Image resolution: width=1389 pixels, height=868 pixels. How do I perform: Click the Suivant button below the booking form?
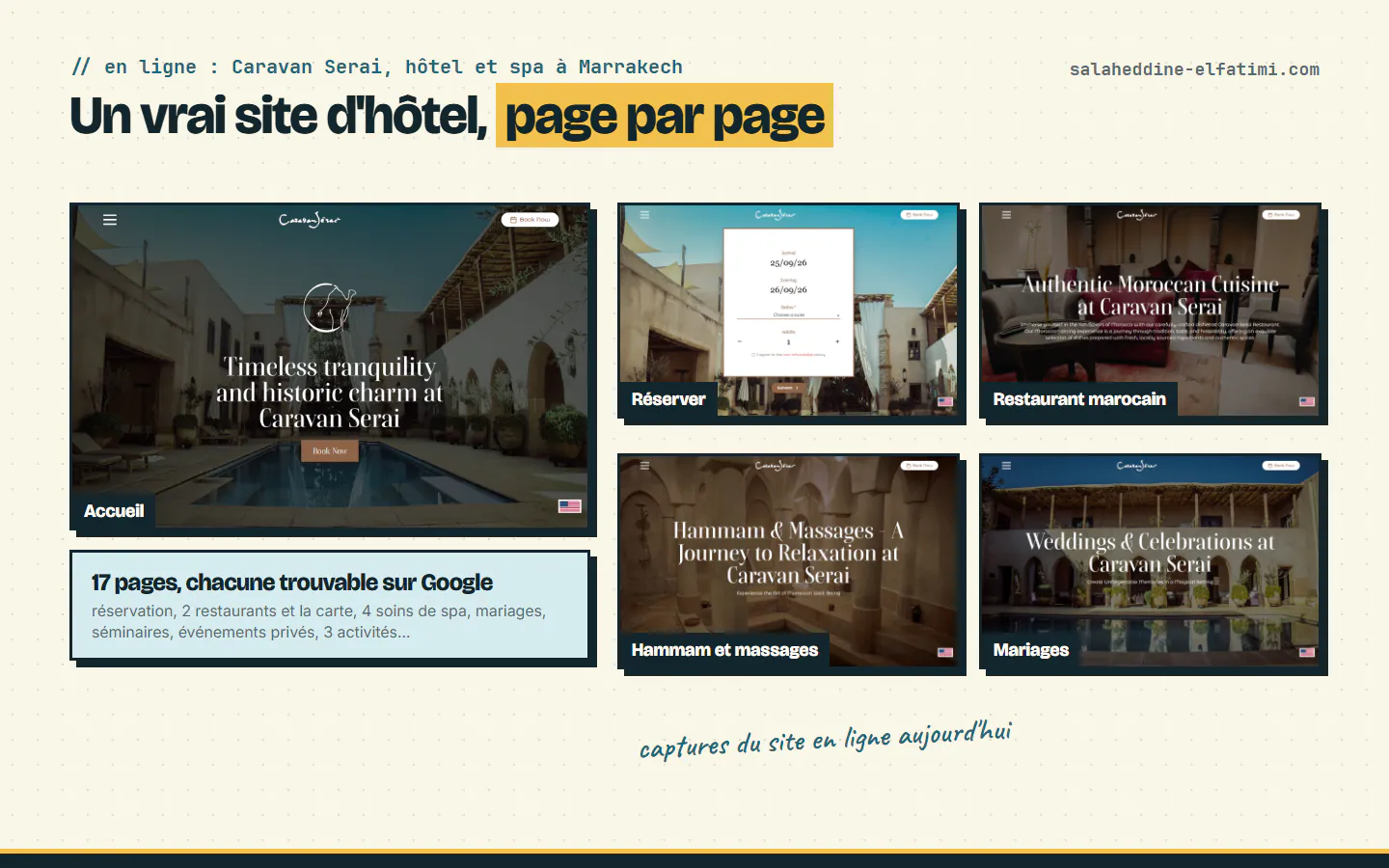[788, 388]
